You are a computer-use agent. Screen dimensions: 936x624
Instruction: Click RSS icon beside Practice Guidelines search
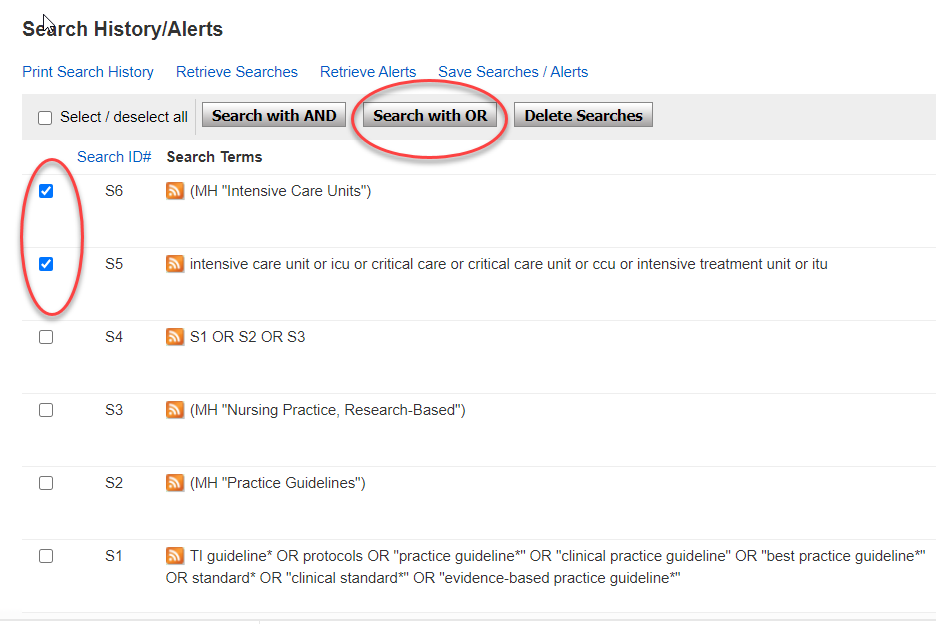click(175, 483)
